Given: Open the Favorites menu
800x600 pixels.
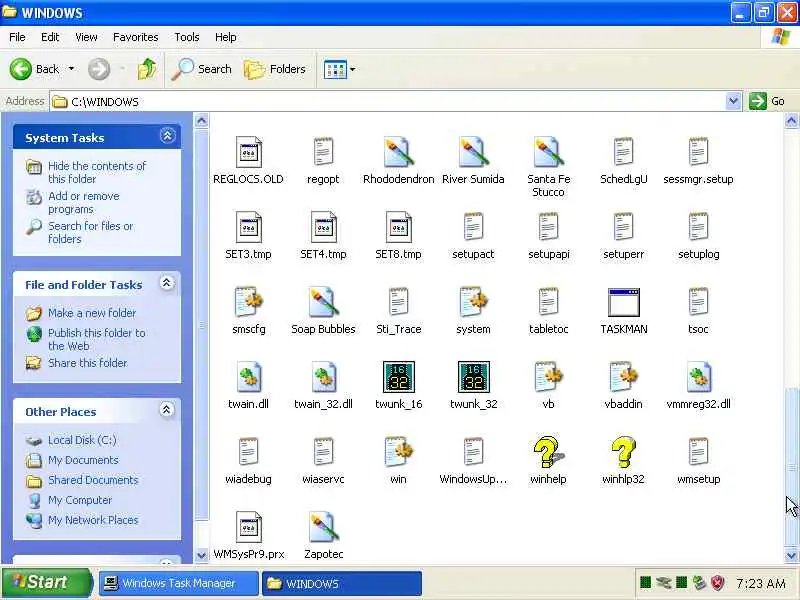Looking at the screenshot, I should click(x=136, y=37).
